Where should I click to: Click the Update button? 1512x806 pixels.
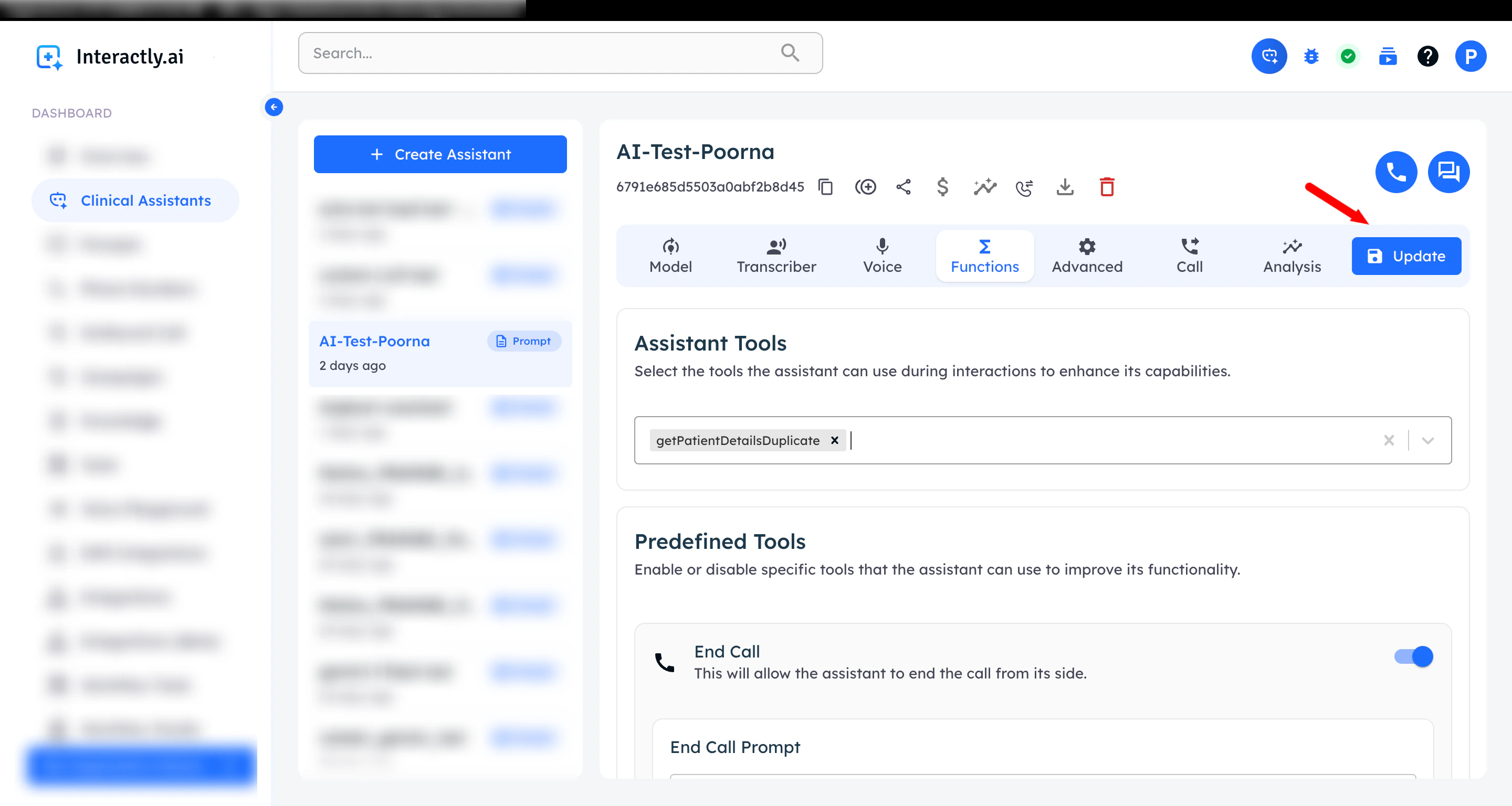pos(1406,256)
